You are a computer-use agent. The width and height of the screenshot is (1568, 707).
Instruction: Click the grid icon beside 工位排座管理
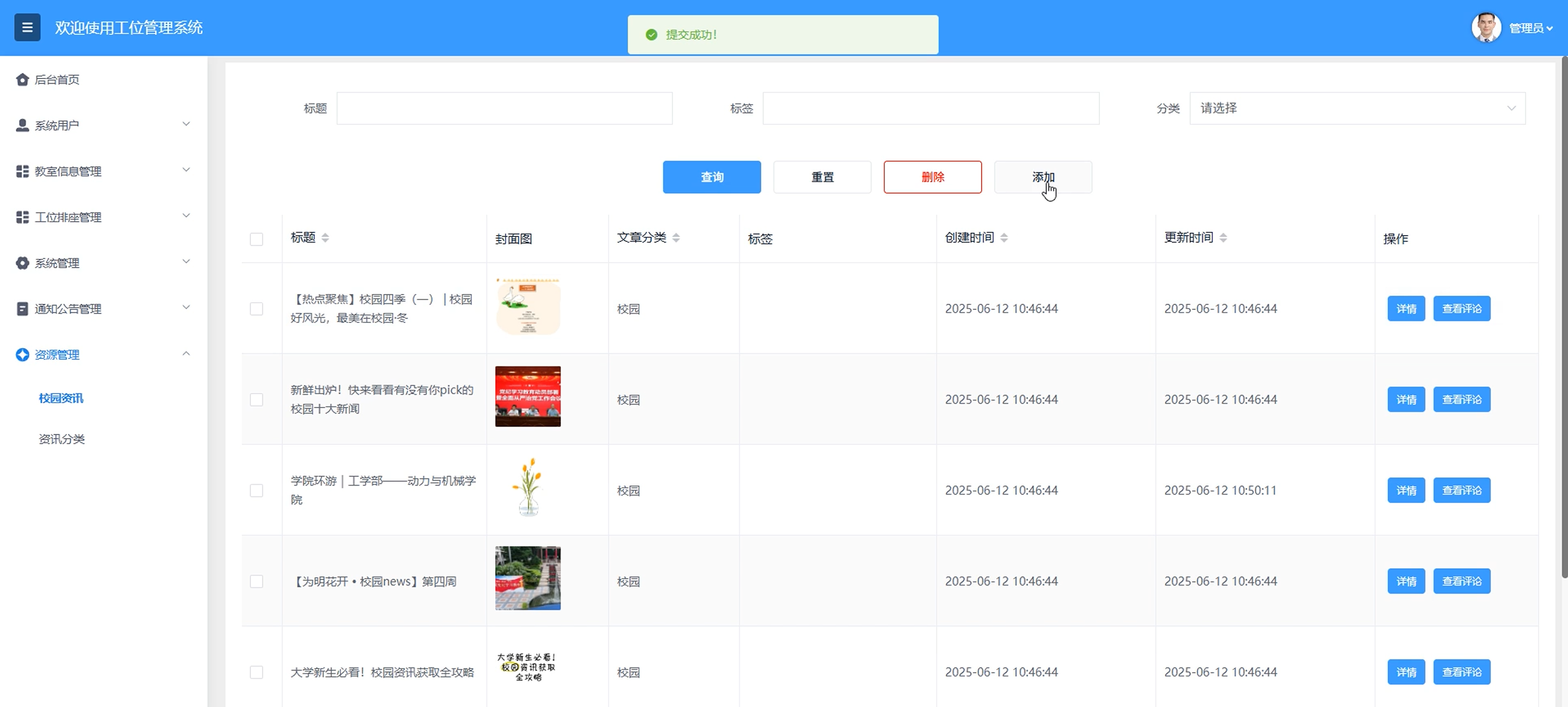tap(22, 217)
